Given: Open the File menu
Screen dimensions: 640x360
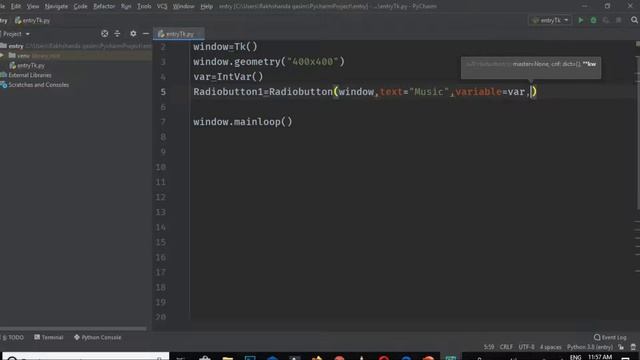Looking at the screenshot, I should 2,6.
